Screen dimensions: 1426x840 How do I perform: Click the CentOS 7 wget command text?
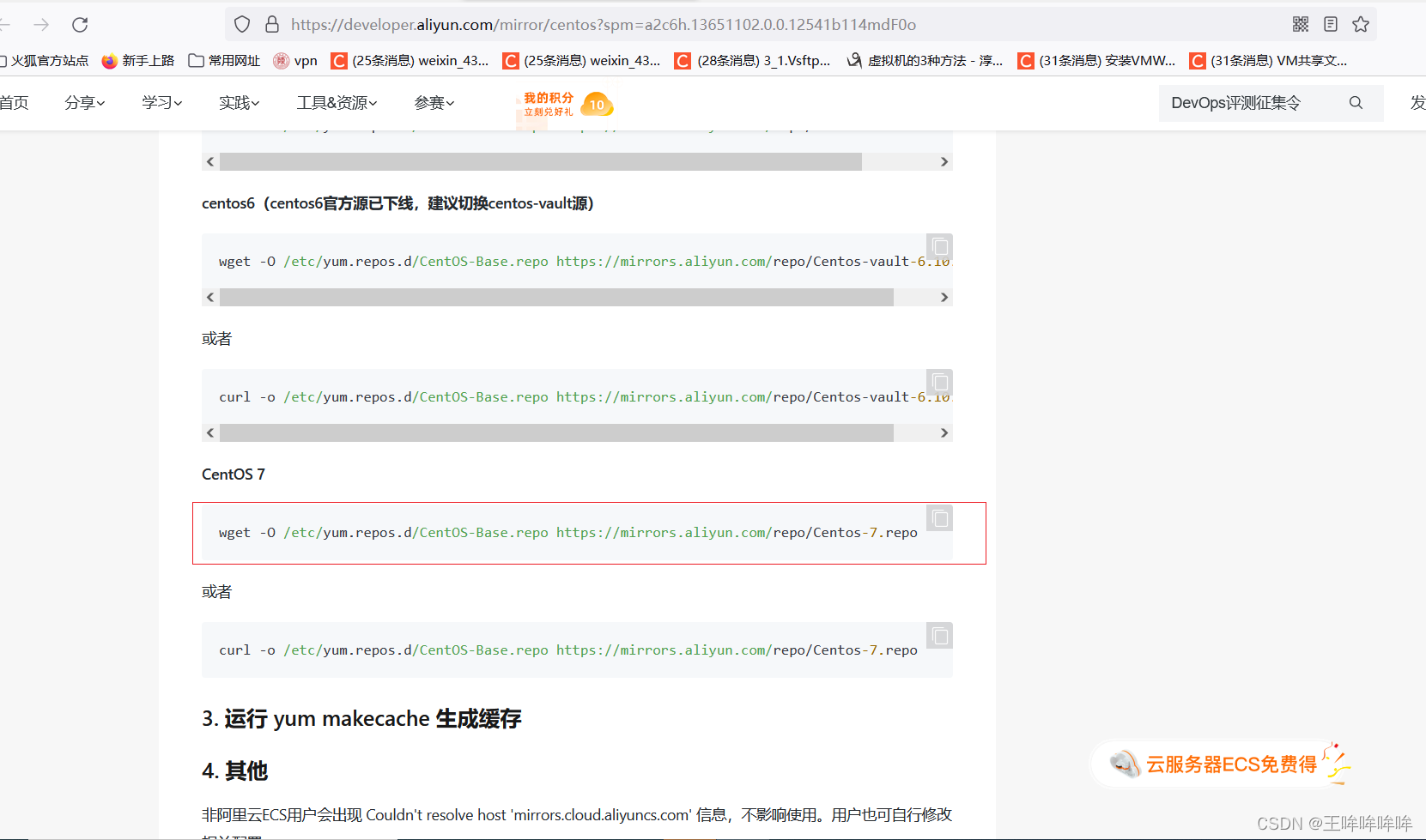pos(567,533)
